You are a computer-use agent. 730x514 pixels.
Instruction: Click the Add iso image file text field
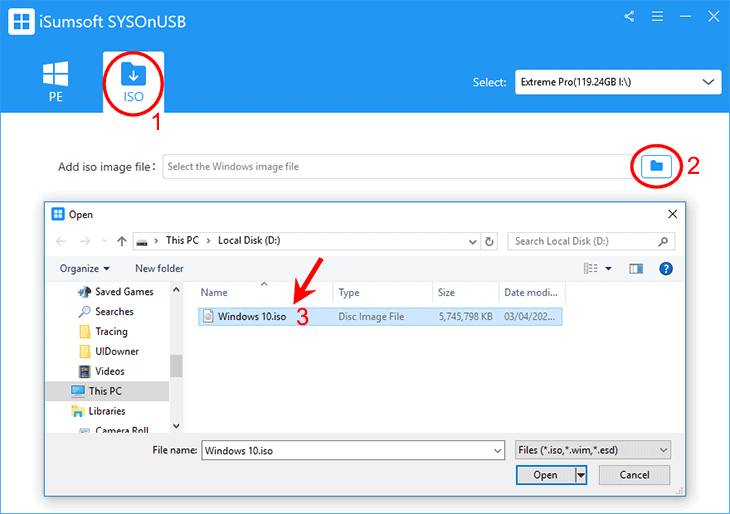[x=398, y=167]
